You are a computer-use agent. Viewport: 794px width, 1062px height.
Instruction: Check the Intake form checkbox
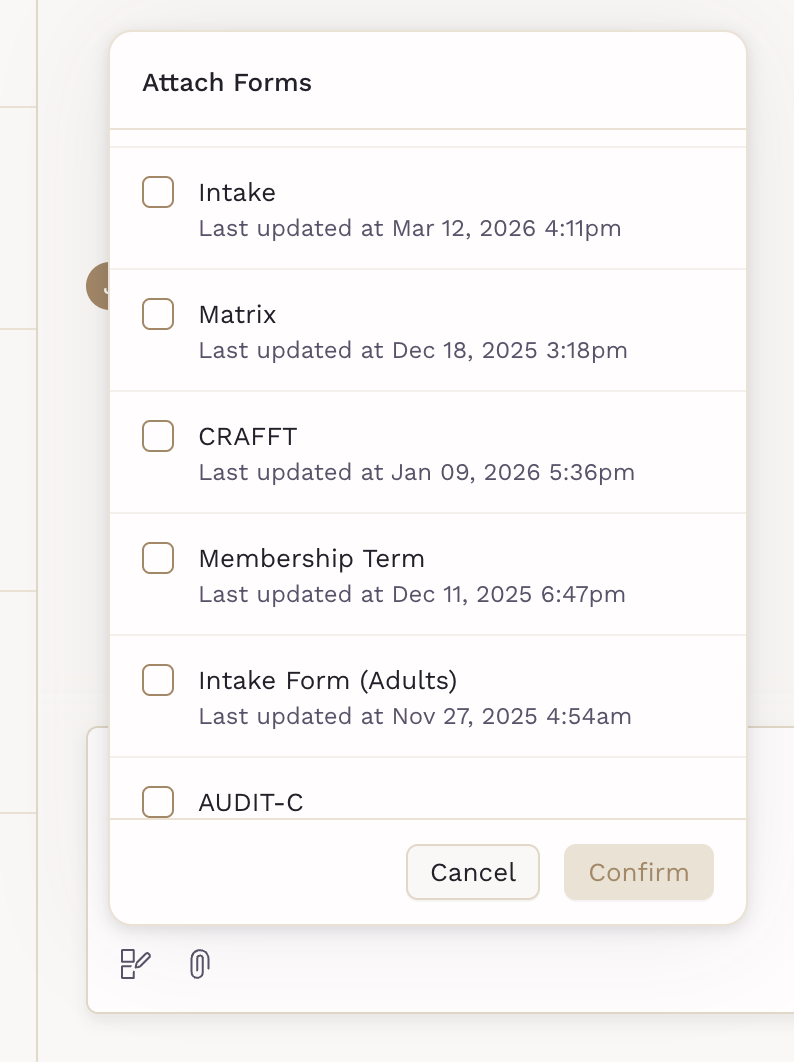coord(158,192)
